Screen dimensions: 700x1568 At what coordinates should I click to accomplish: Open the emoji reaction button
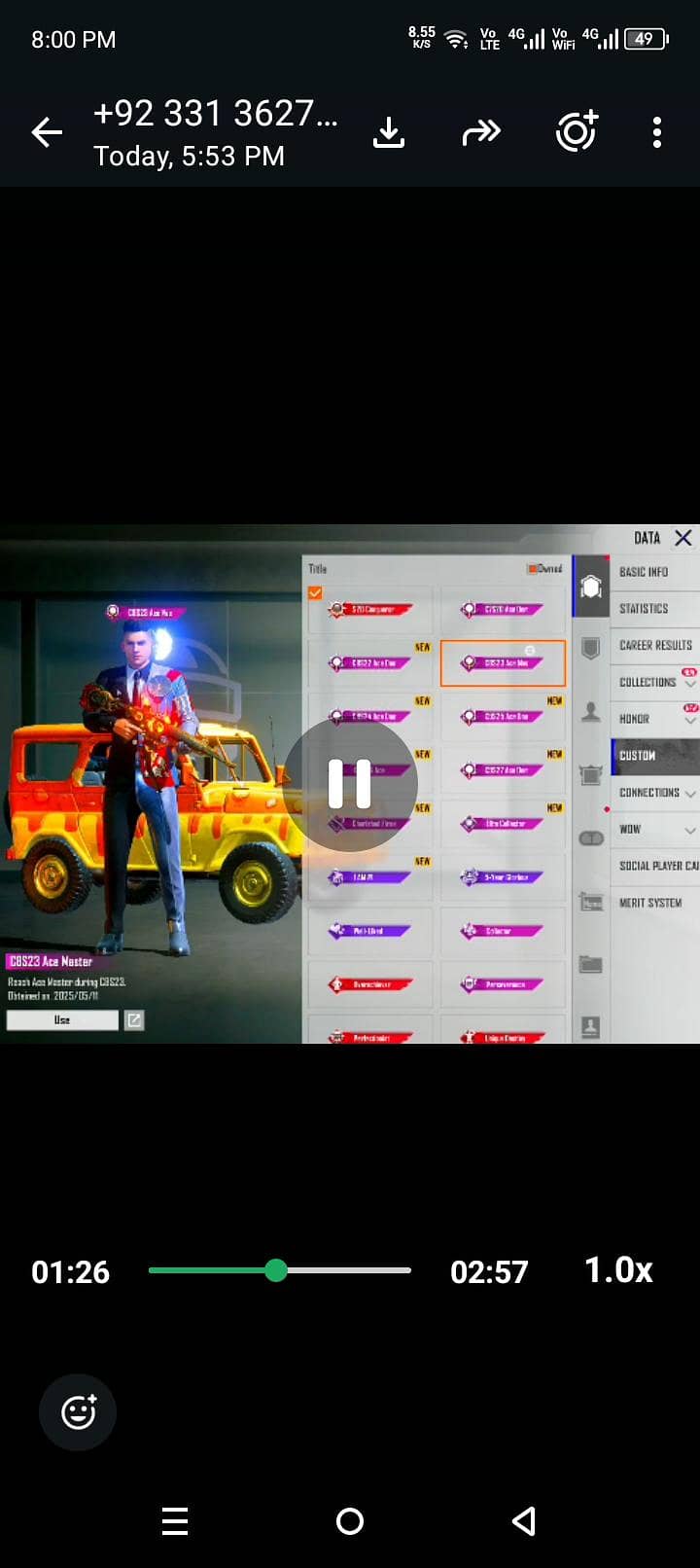[x=78, y=1412]
